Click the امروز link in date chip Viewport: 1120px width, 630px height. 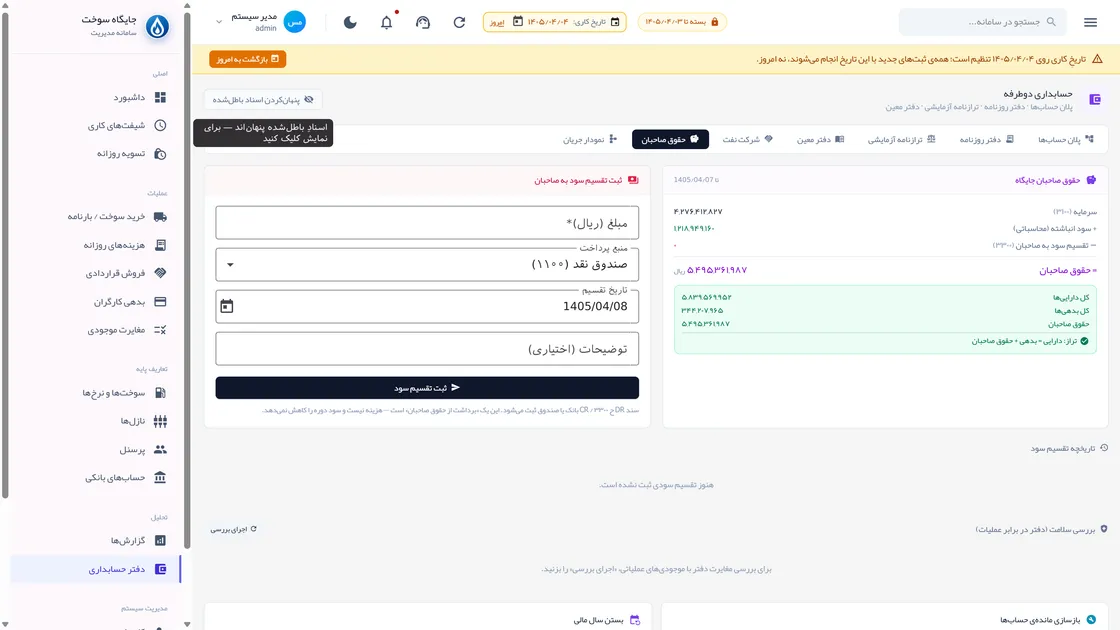497,22
